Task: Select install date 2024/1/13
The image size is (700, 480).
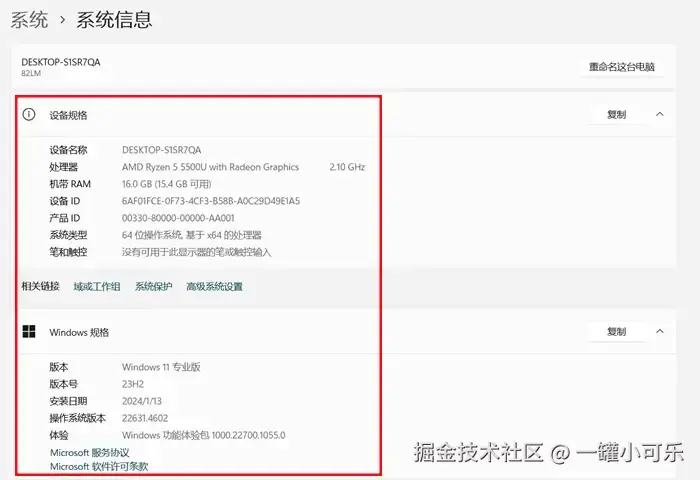Action: (142, 401)
